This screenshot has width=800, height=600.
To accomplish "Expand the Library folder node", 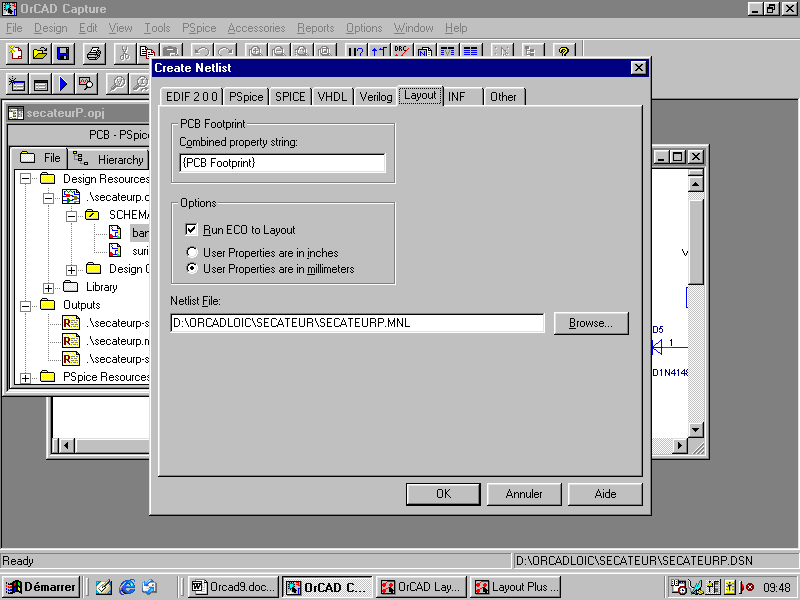I will [48, 288].
